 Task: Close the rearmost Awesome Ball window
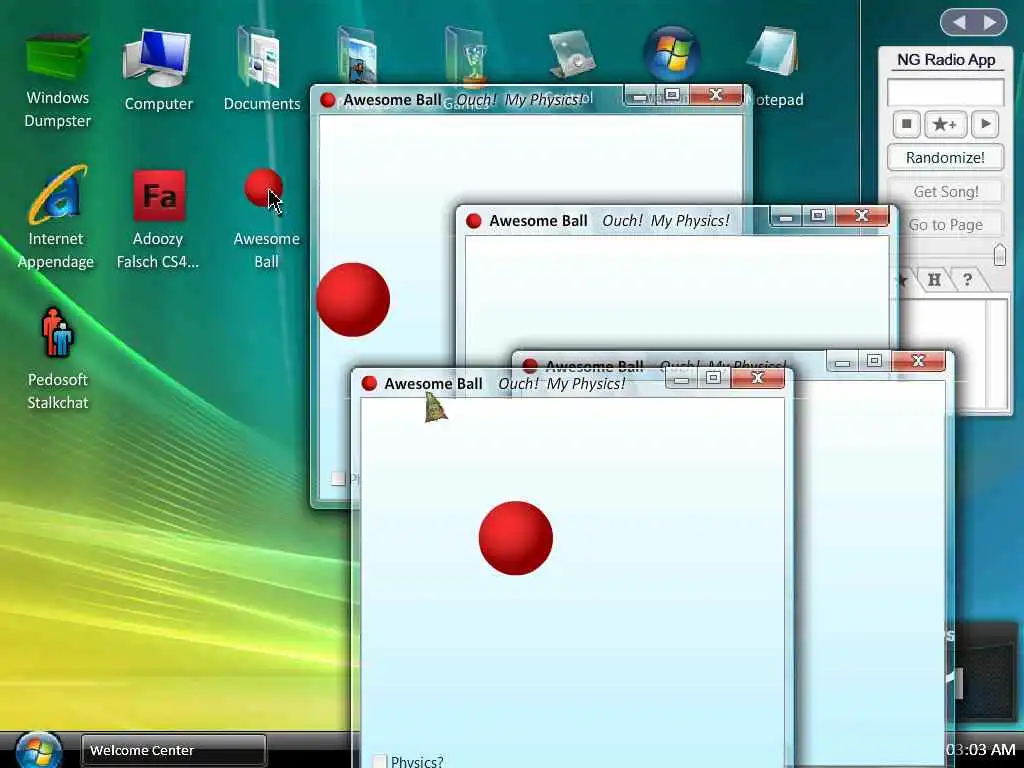[x=716, y=95]
